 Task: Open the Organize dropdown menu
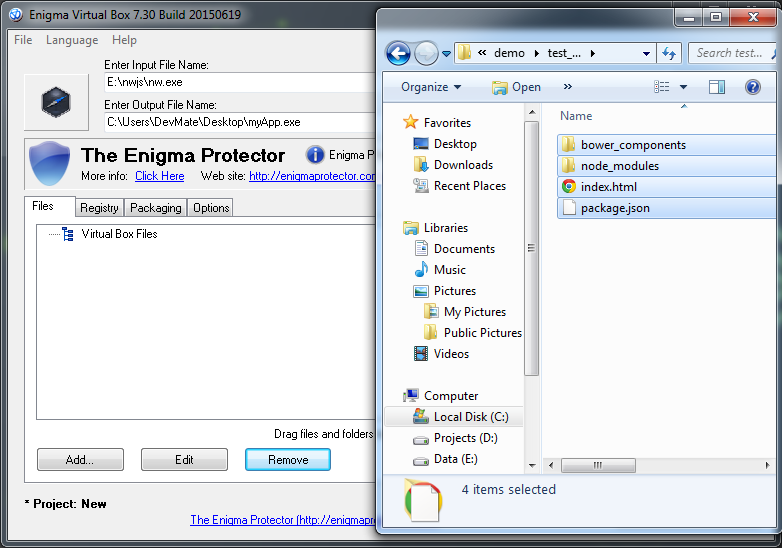tap(431, 87)
